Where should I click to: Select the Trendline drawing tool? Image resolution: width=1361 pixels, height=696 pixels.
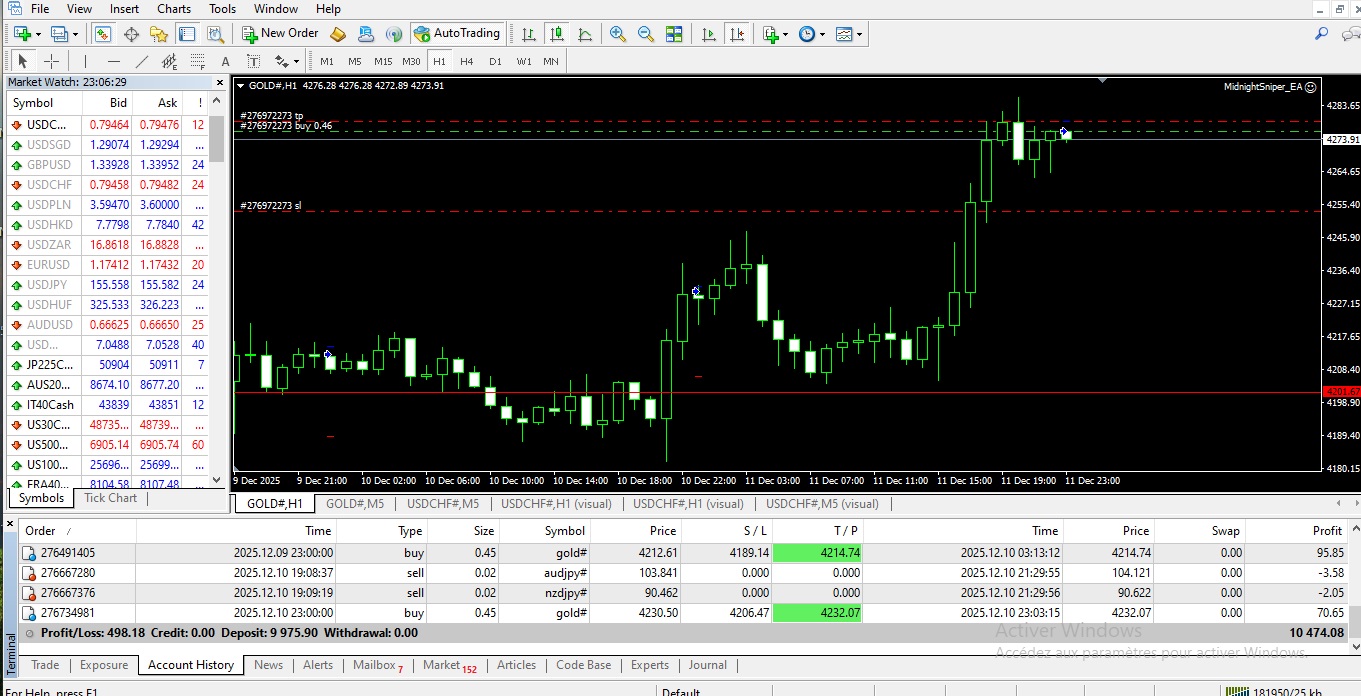142,61
